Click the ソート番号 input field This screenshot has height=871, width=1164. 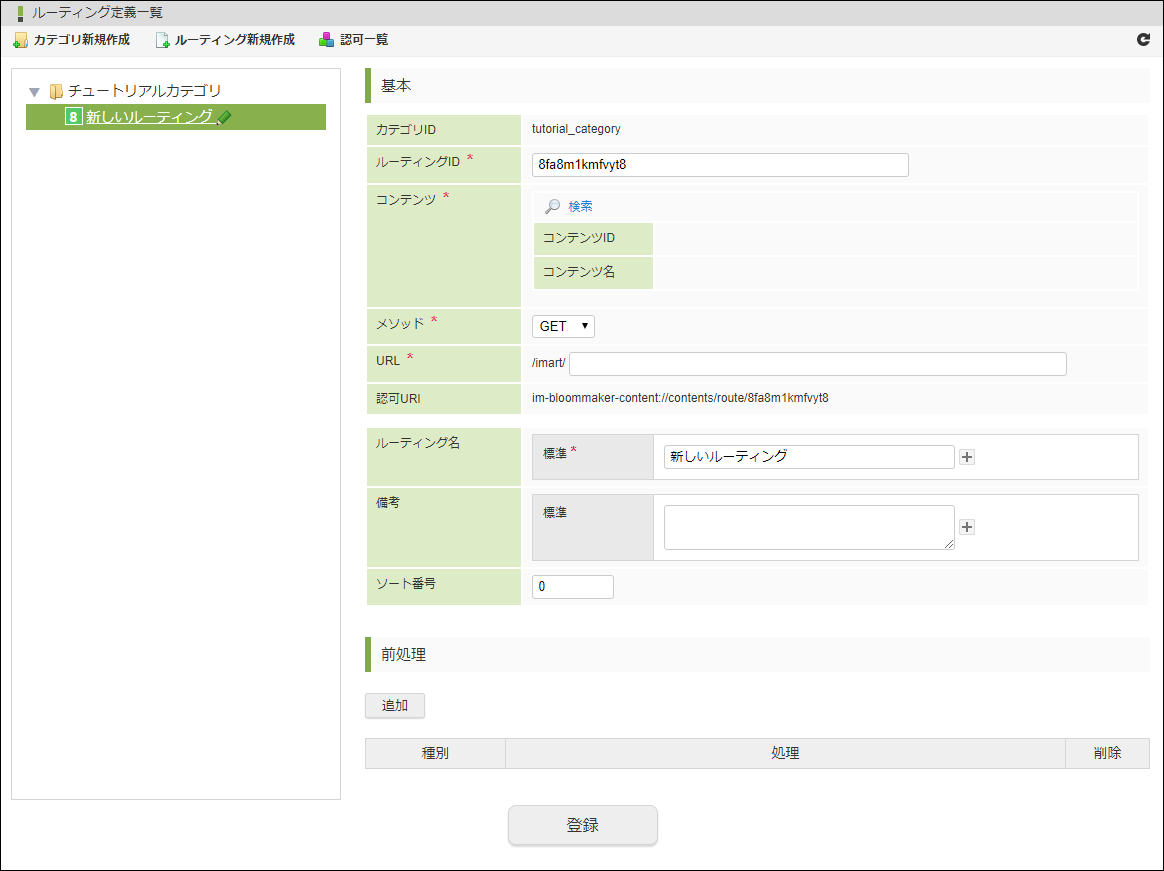573,587
